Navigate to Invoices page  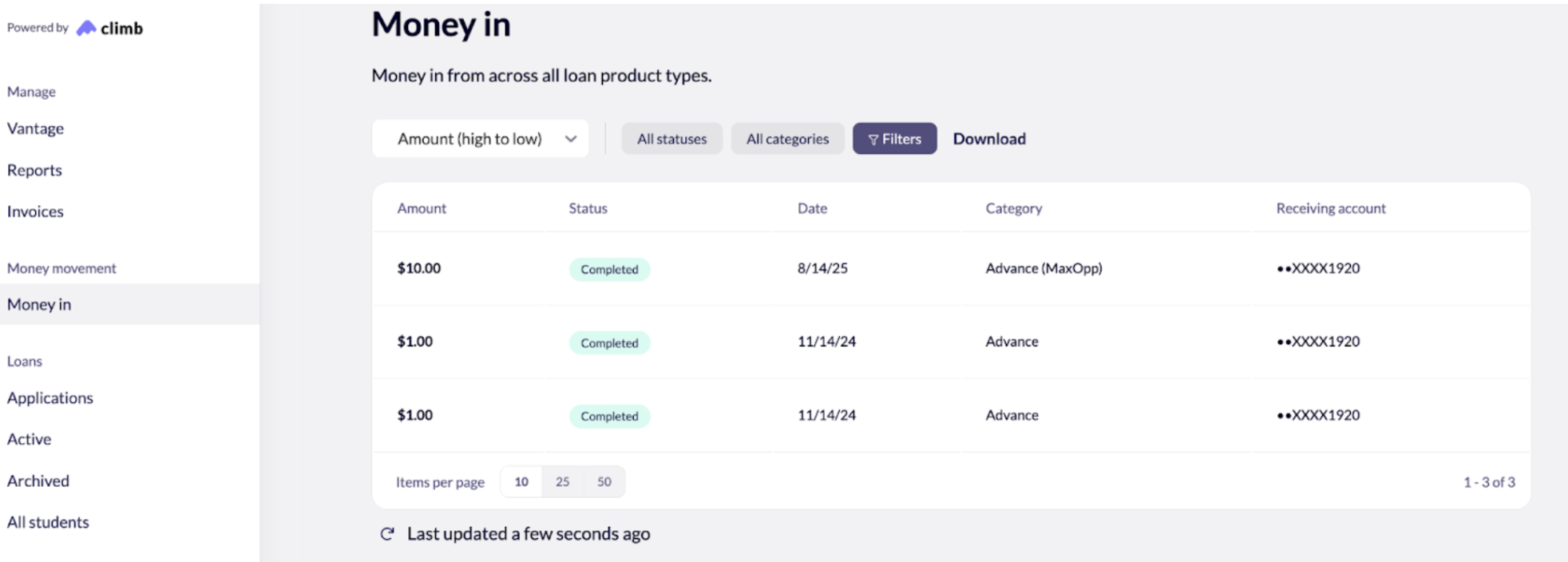pyautogui.click(x=35, y=212)
